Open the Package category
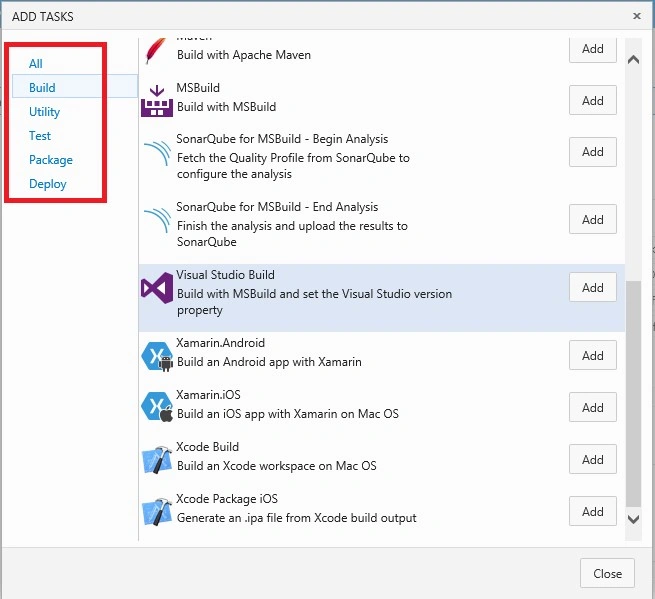The image size is (655, 599). point(51,160)
